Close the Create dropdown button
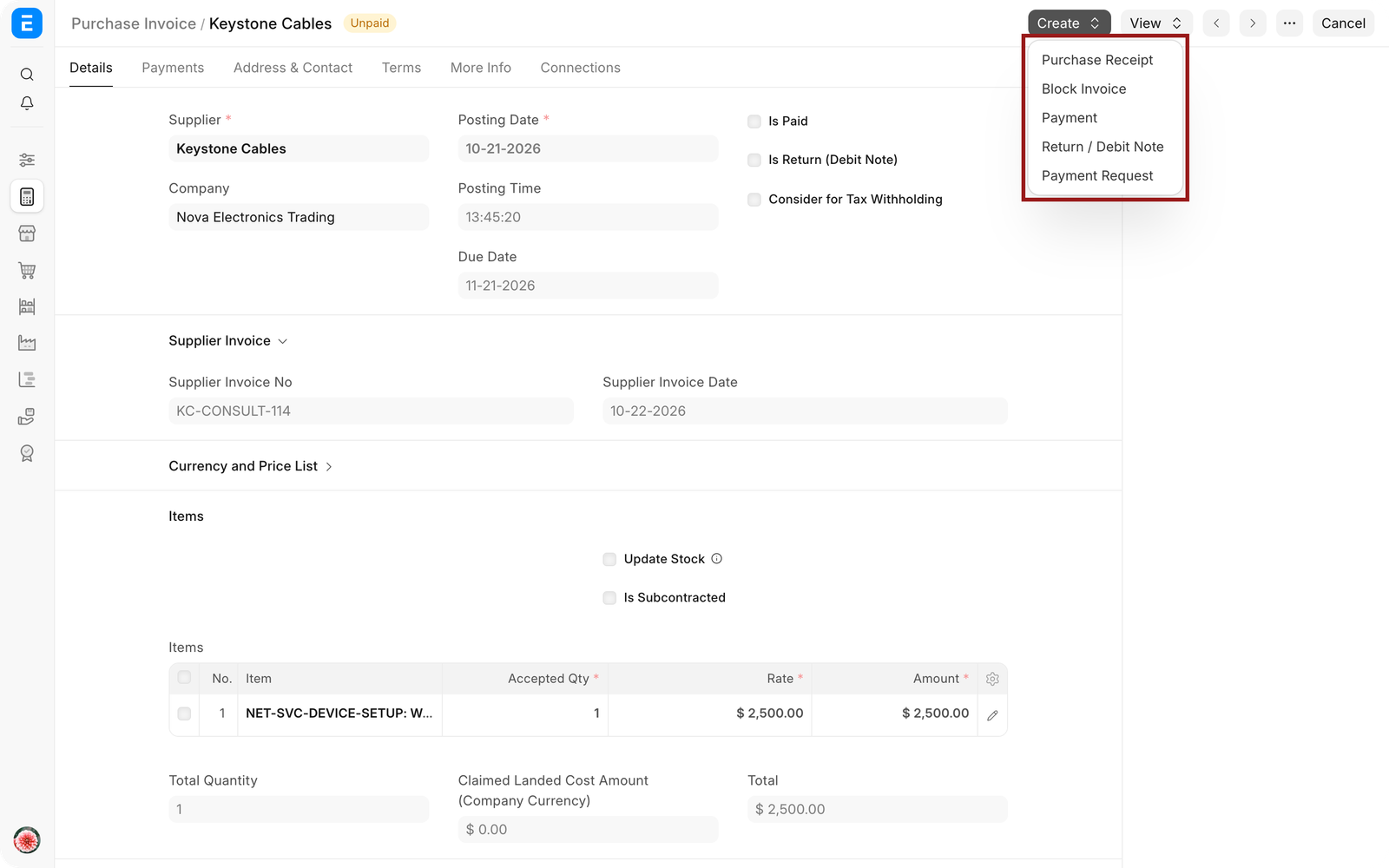 click(x=1070, y=23)
